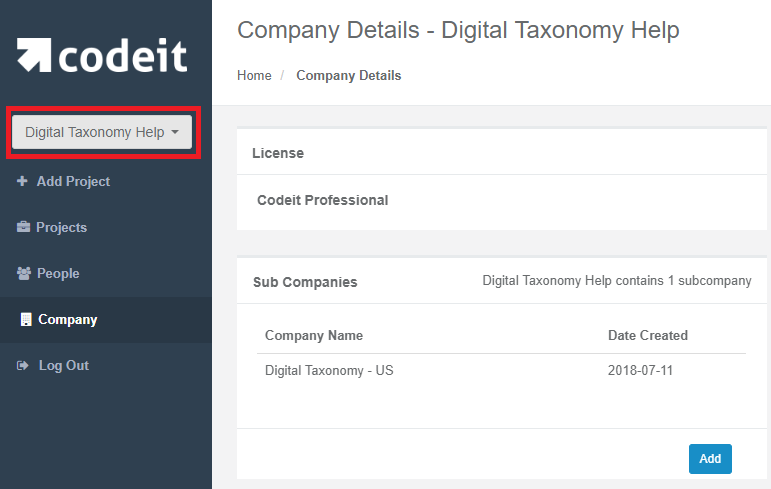Click the codeit arrow logo icon
771x489 pixels.
coord(34,55)
